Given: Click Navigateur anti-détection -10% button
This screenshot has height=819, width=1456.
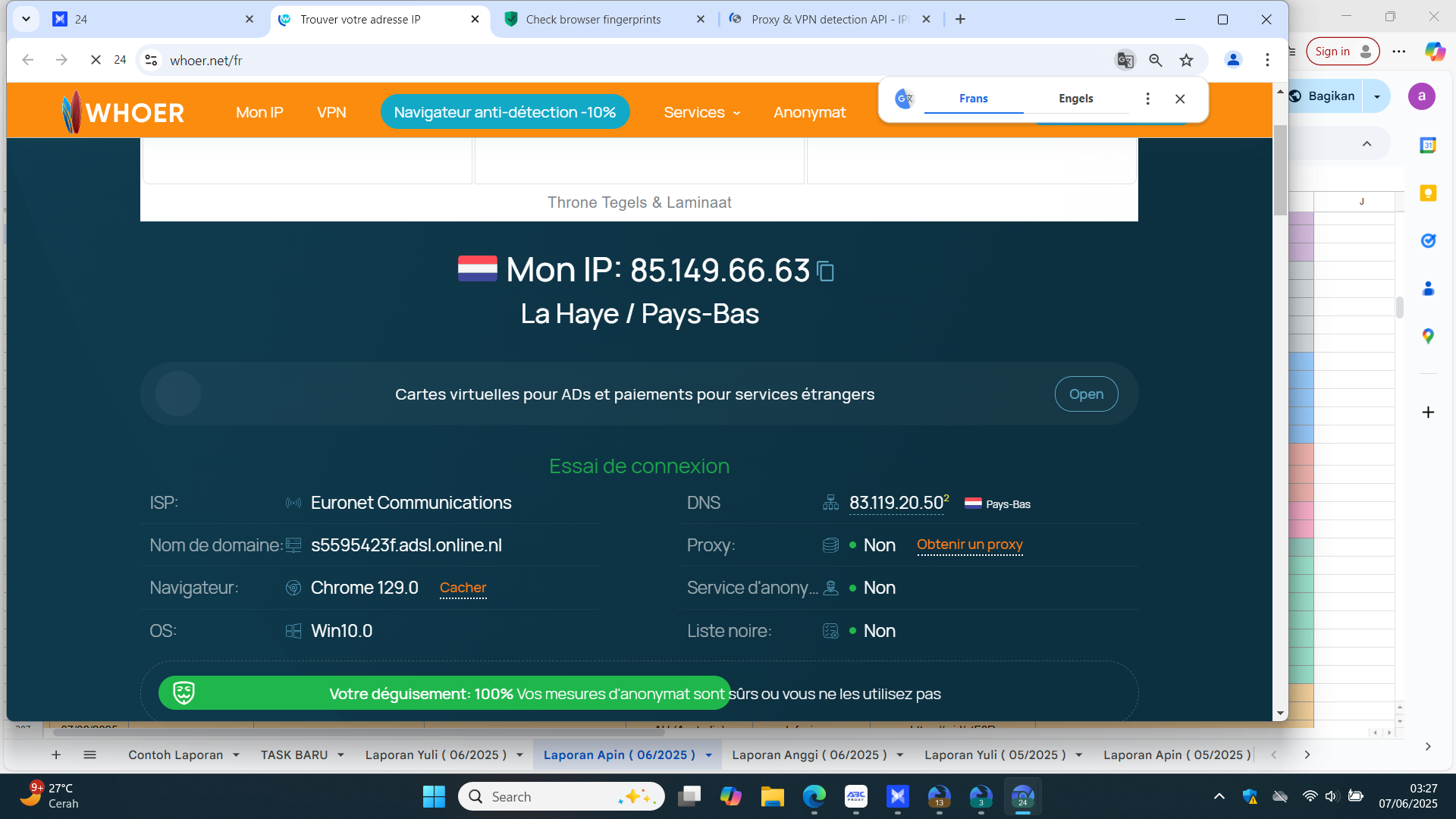Looking at the screenshot, I should tap(505, 112).
